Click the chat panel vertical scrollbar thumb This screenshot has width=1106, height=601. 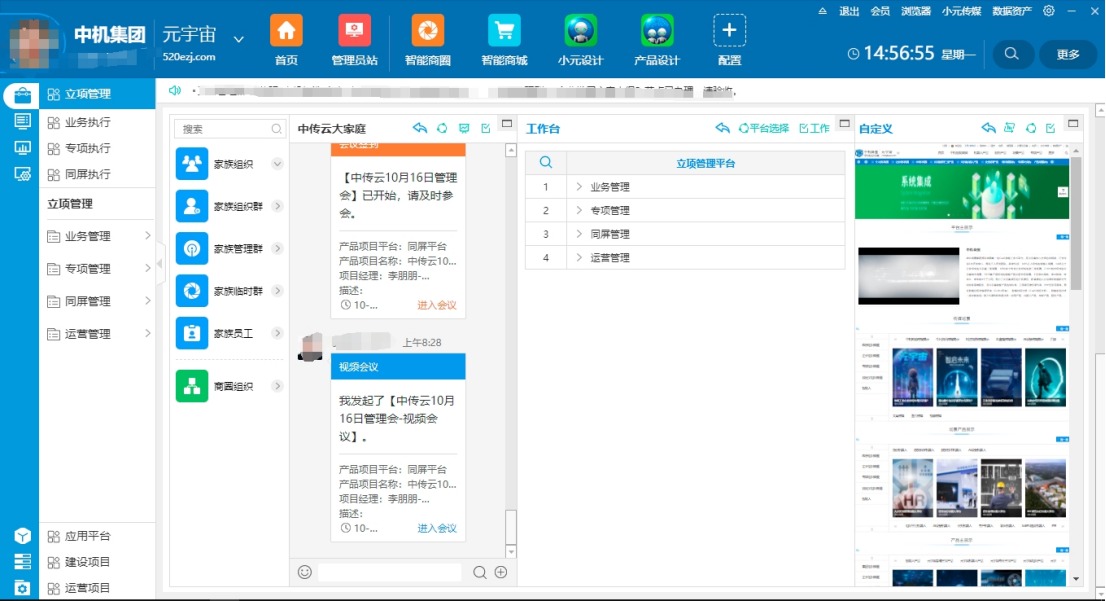click(x=511, y=524)
